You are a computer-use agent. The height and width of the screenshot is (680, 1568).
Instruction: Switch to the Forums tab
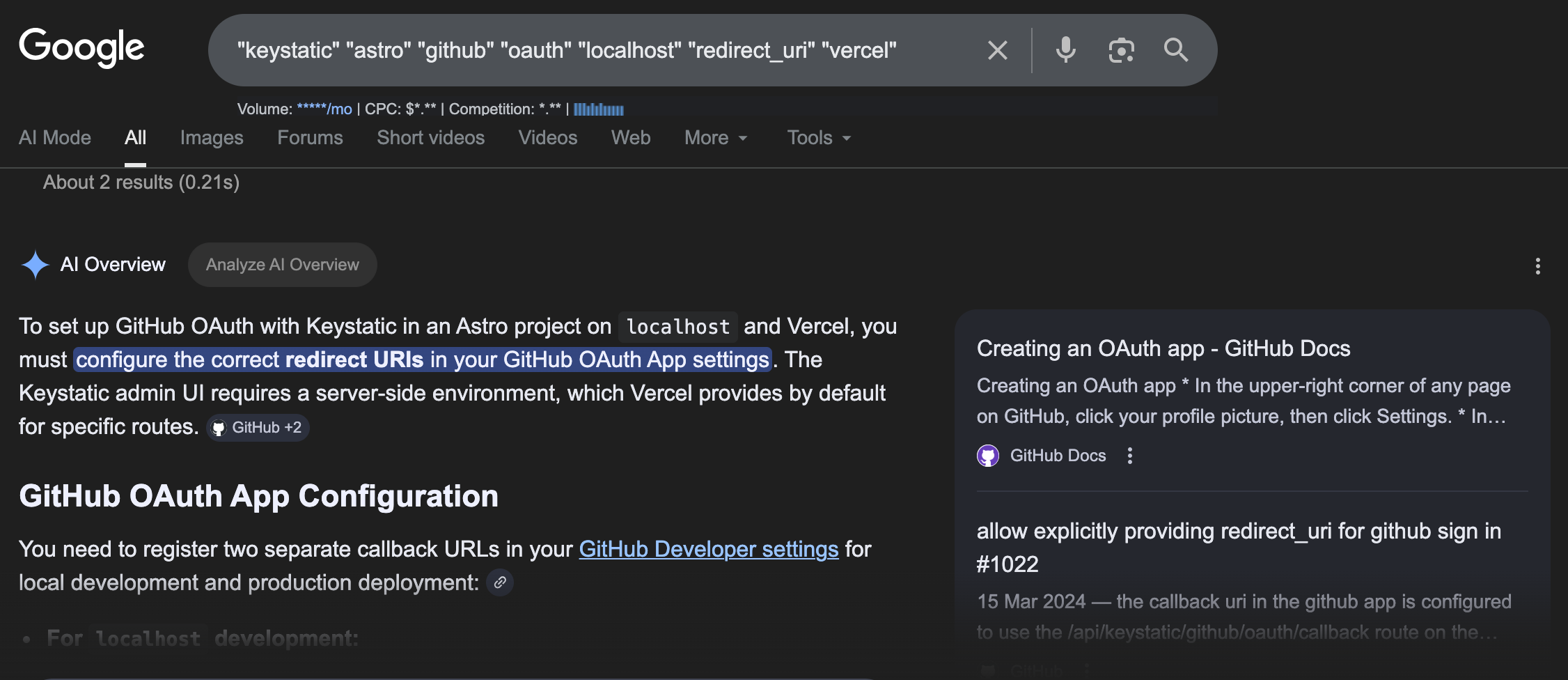coord(310,138)
